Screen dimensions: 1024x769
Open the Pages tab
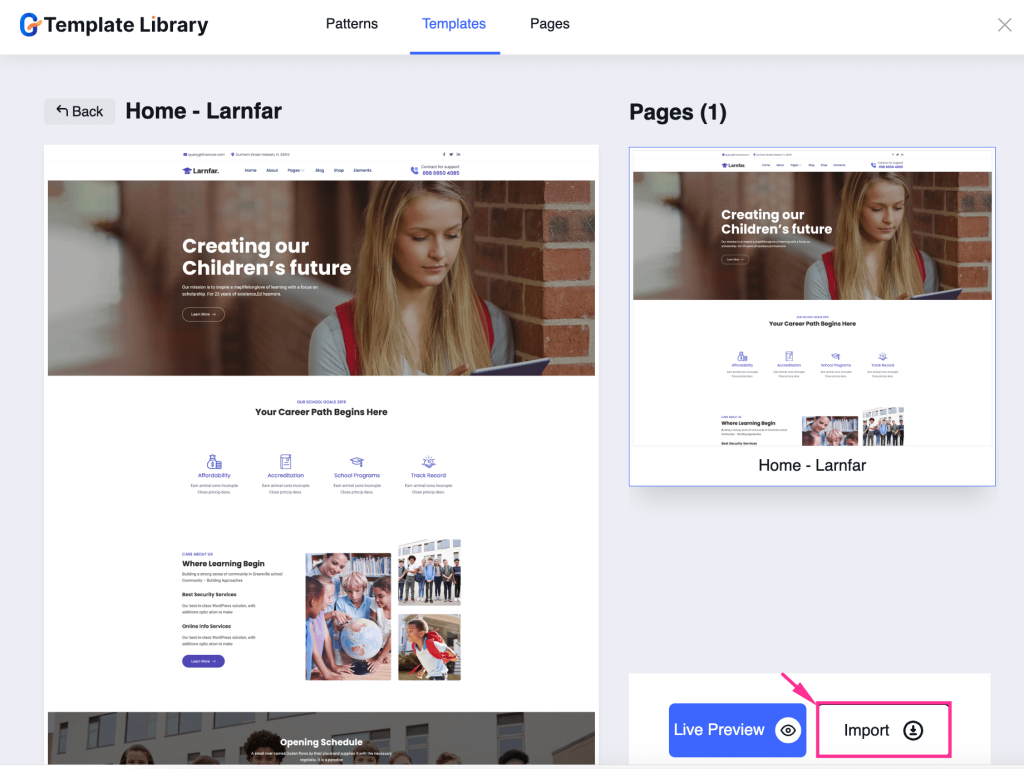pyautogui.click(x=549, y=24)
